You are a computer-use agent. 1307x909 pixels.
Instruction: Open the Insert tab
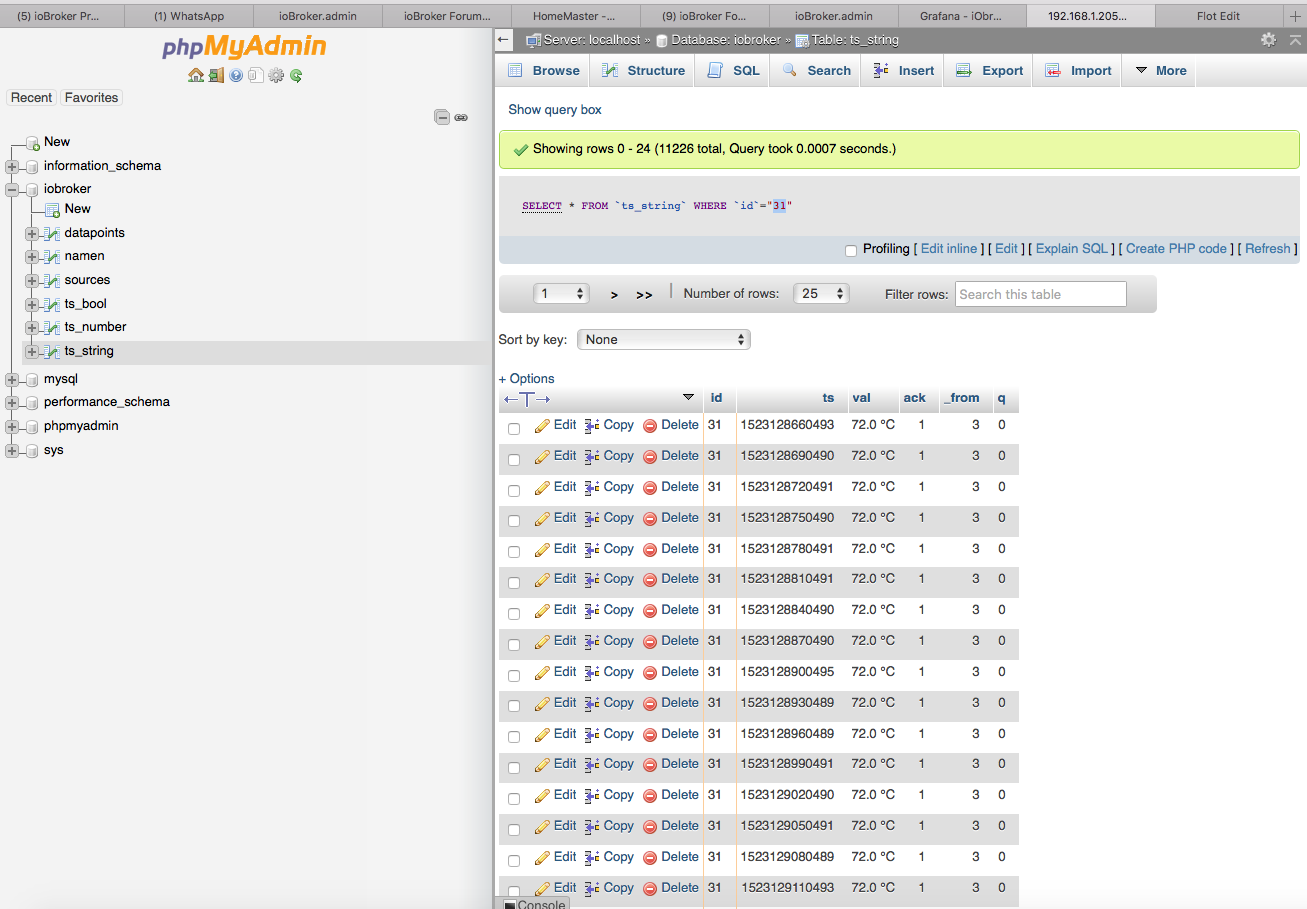(903, 71)
